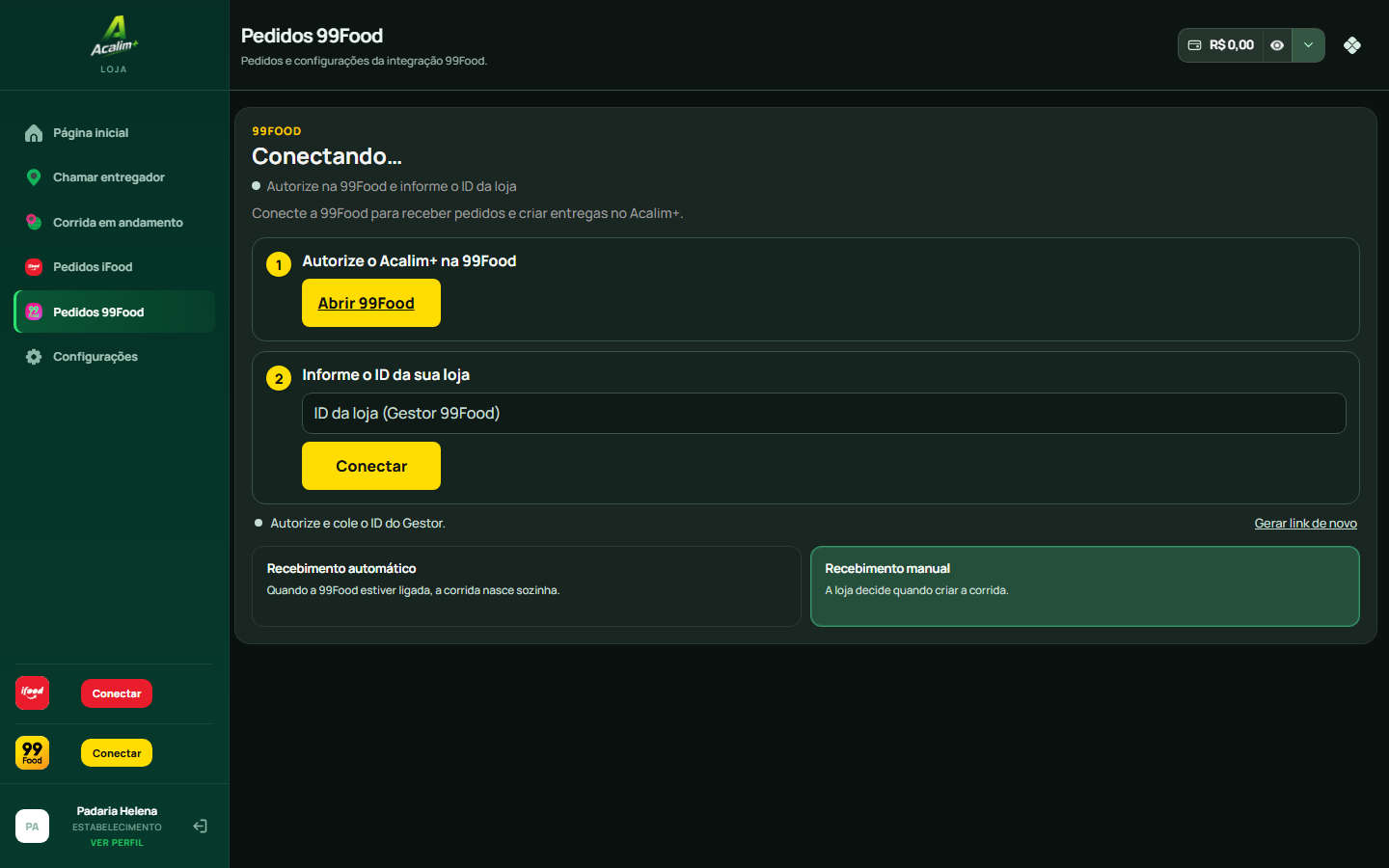The width and height of the screenshot is (1389, 868).
Task: Click the Abrir 99Food button
Action: pyautogui.click(x=371, y=303)
